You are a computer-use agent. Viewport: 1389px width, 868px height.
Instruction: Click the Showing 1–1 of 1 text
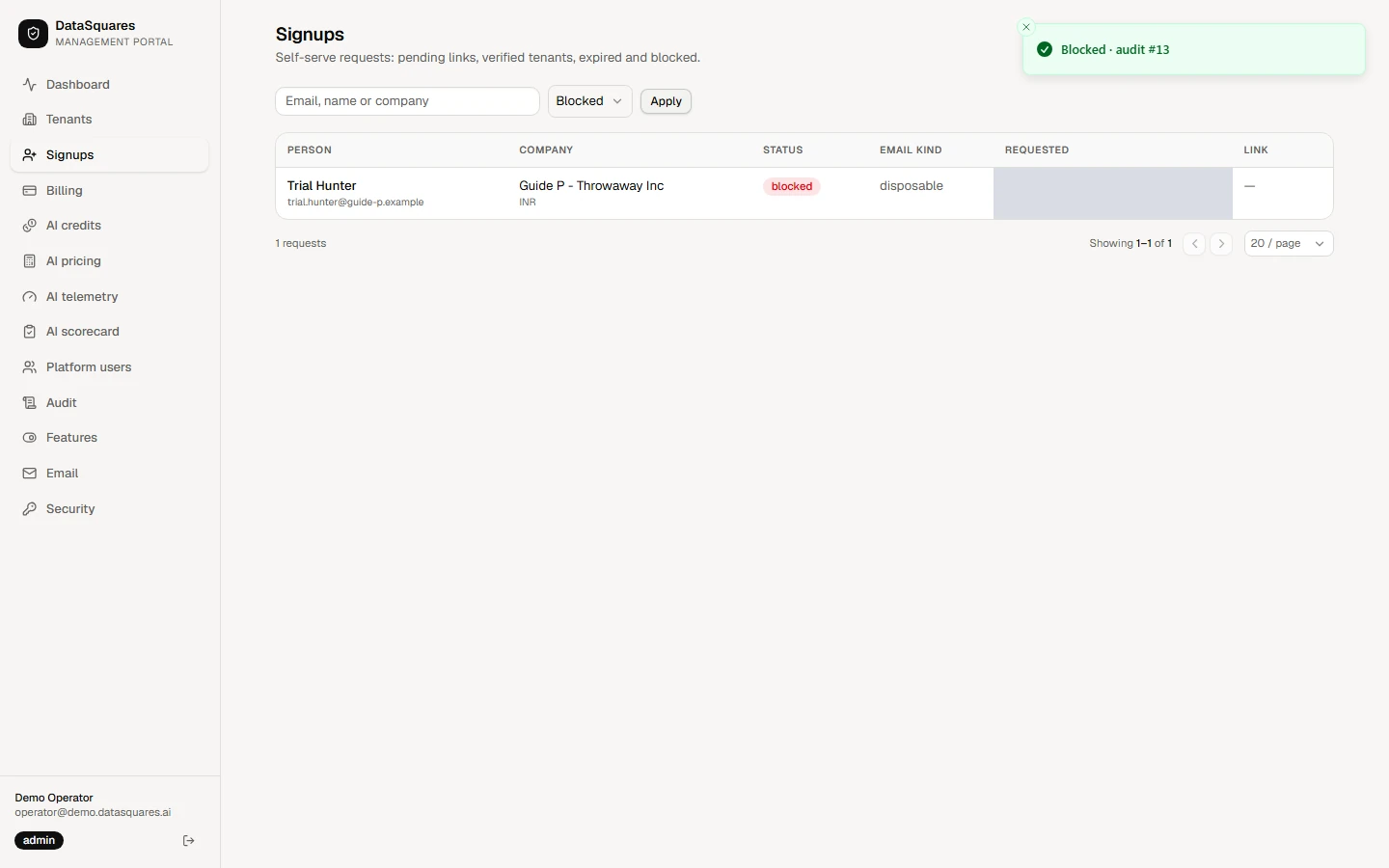pos(1130,244)
